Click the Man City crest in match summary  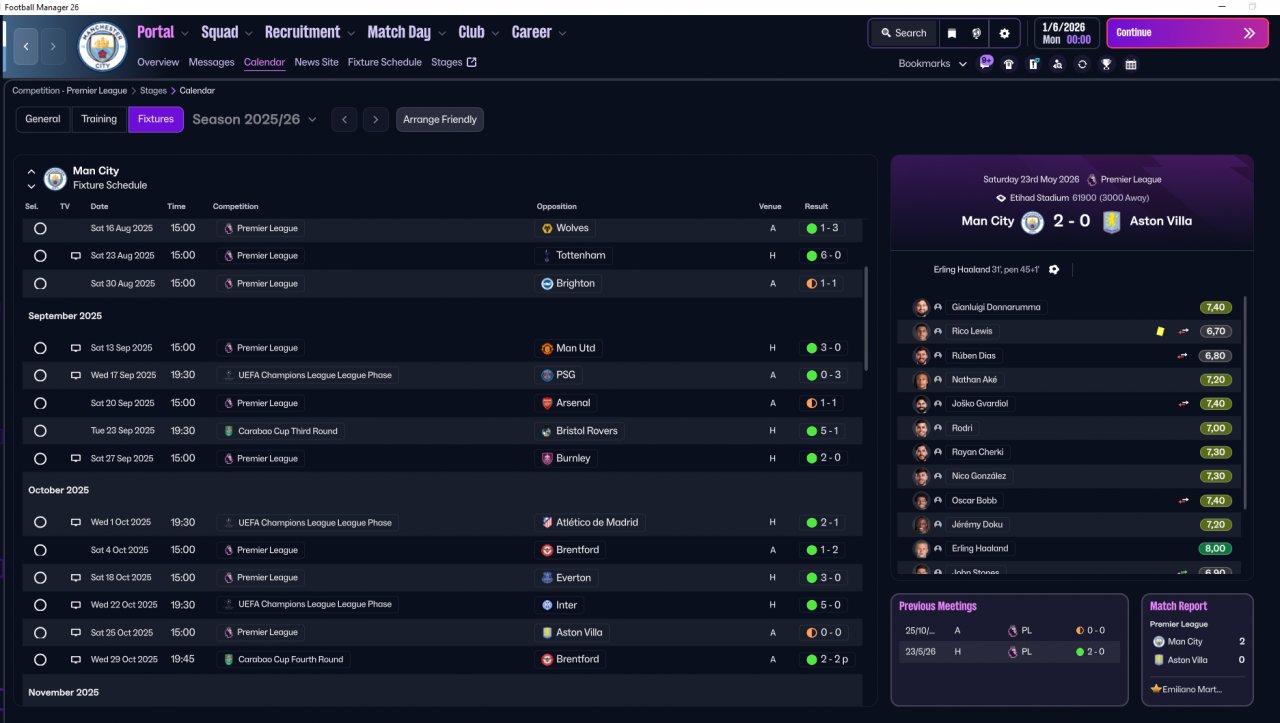coord(1032,221)
